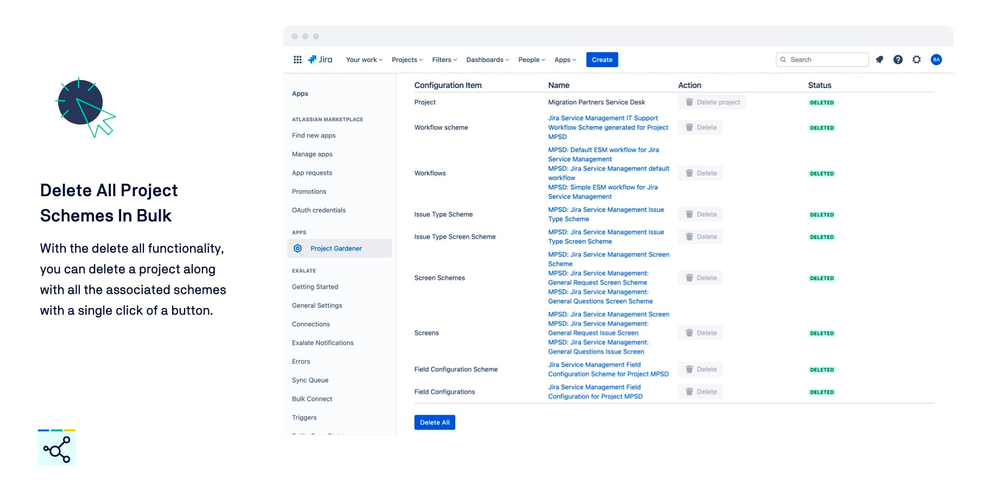Open Field Configuration for Project MPSD link
This screenshot has height=489, width=999.
click(x=595, y=392)
